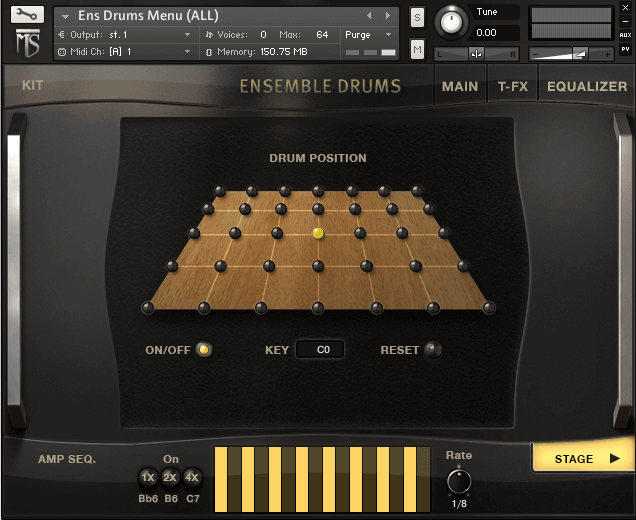Select the node immediately left of yellow node

(277, 233)
